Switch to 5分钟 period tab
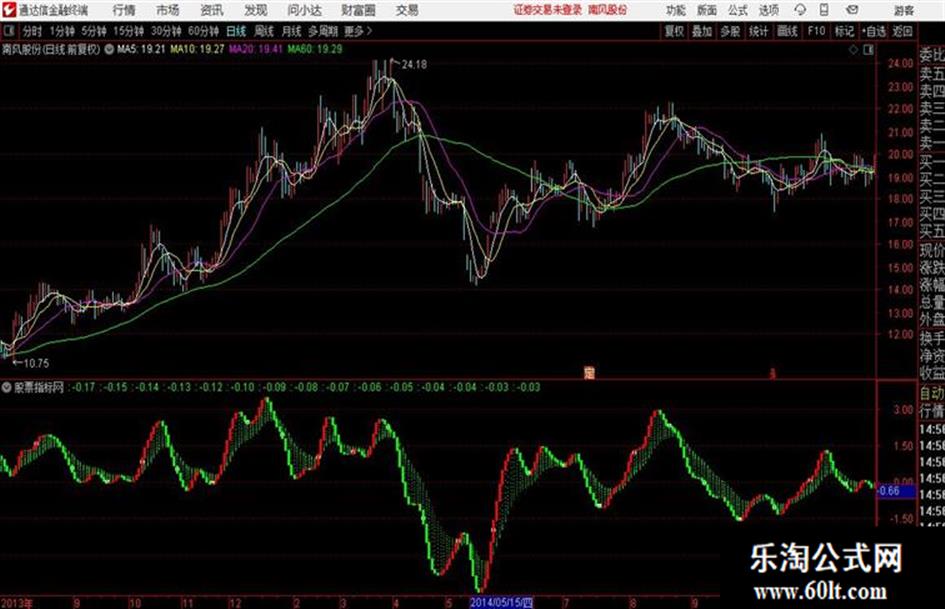Viewport: 945px width, 609px height. coord(93,31)
